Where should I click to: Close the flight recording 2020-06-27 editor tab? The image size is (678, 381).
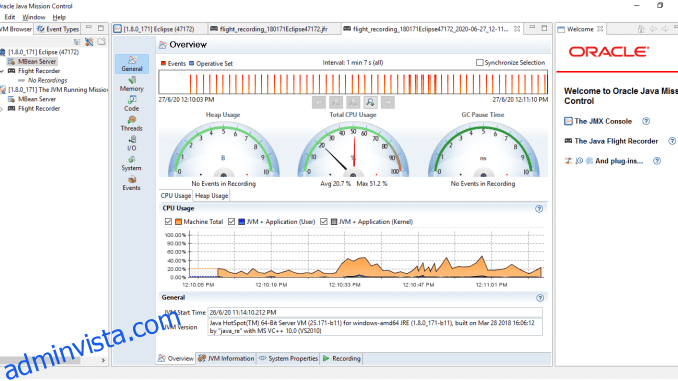[x=517, y=29]
